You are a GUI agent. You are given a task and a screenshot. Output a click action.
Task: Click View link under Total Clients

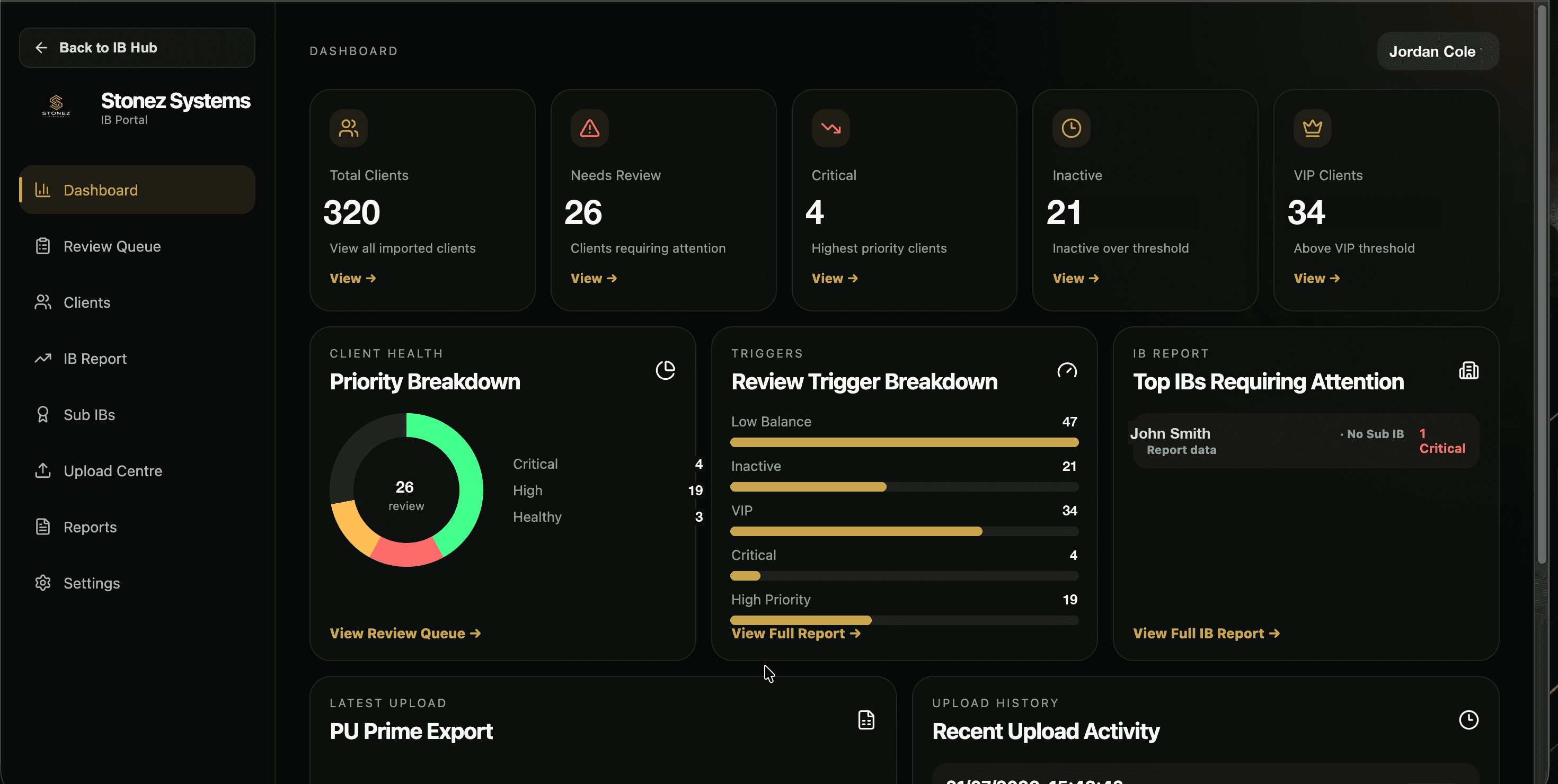(x=352, y=278)
